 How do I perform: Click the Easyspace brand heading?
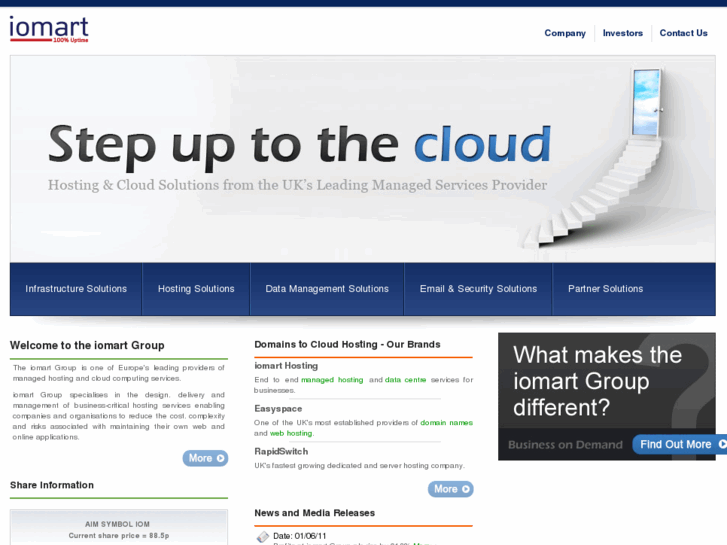278,409
